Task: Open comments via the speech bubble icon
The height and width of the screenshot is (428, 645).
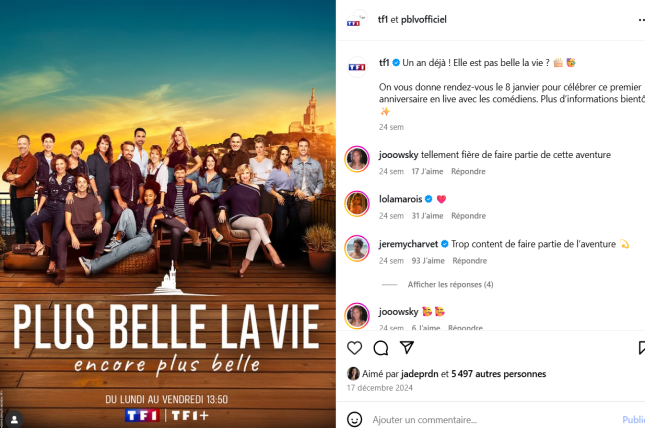Action: pyautogui.click(x=381, y=348)
